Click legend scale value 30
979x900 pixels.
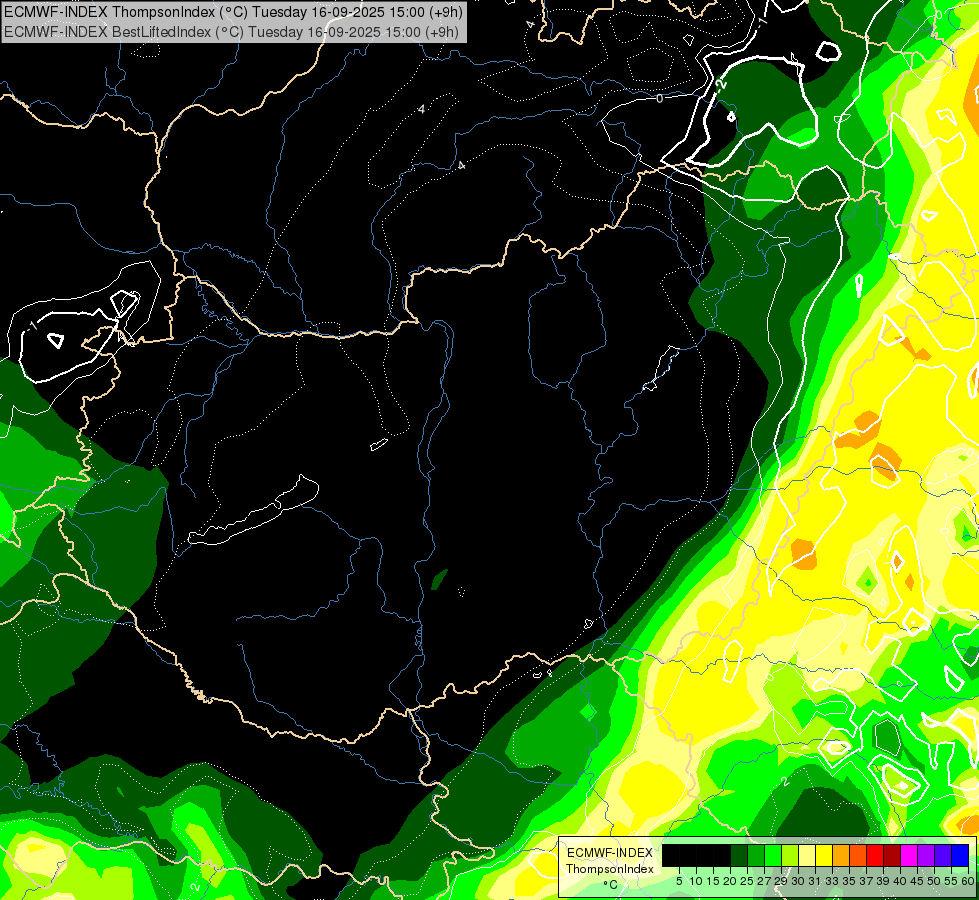pos(798,881)
